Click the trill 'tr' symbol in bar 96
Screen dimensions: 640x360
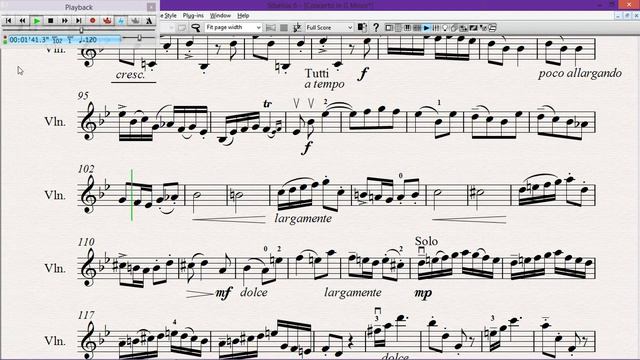tap(267, 104)
